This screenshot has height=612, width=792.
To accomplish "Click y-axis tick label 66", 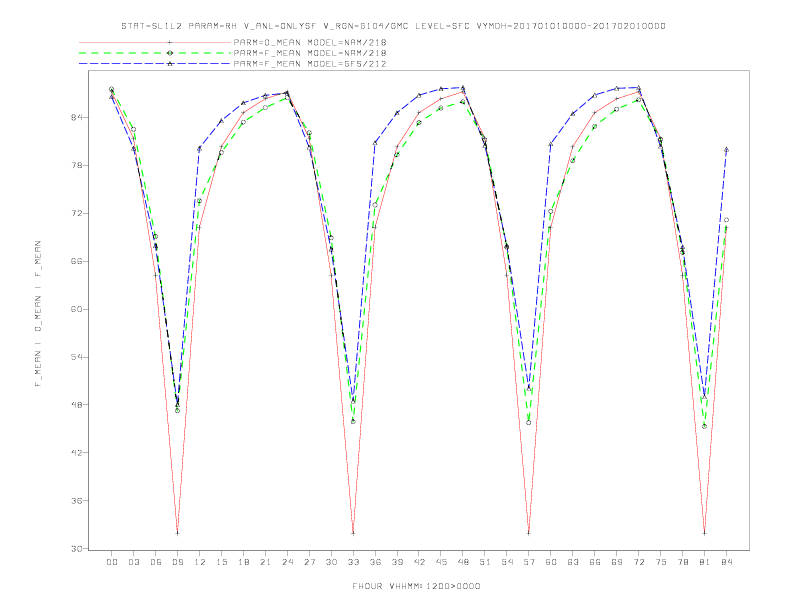I will (x=79, y=262).
